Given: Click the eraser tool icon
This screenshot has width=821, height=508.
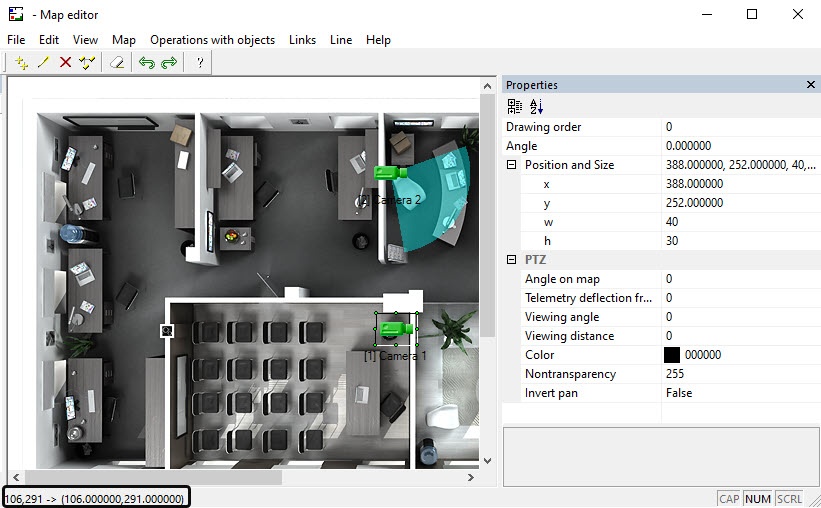Looking at the screenshot, I should [117, 63].
